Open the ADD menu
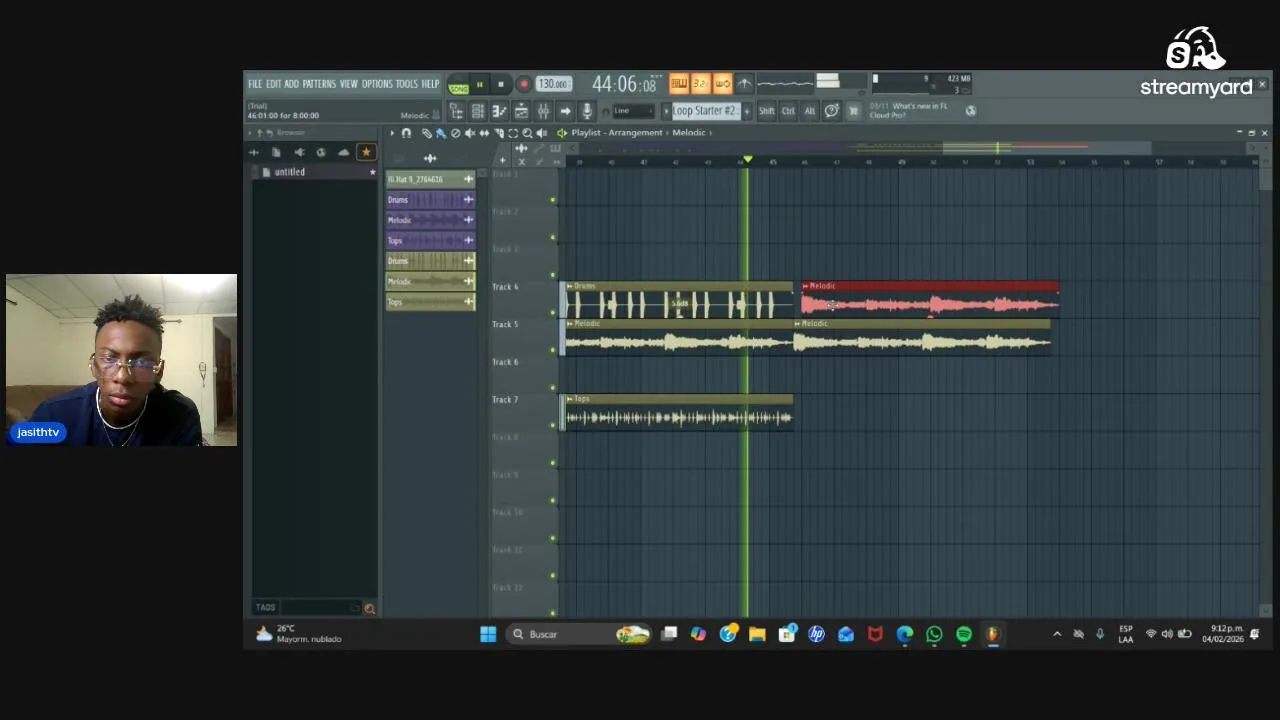The width and height of the screenshot is (1280, 720). (x=291, y=84)
